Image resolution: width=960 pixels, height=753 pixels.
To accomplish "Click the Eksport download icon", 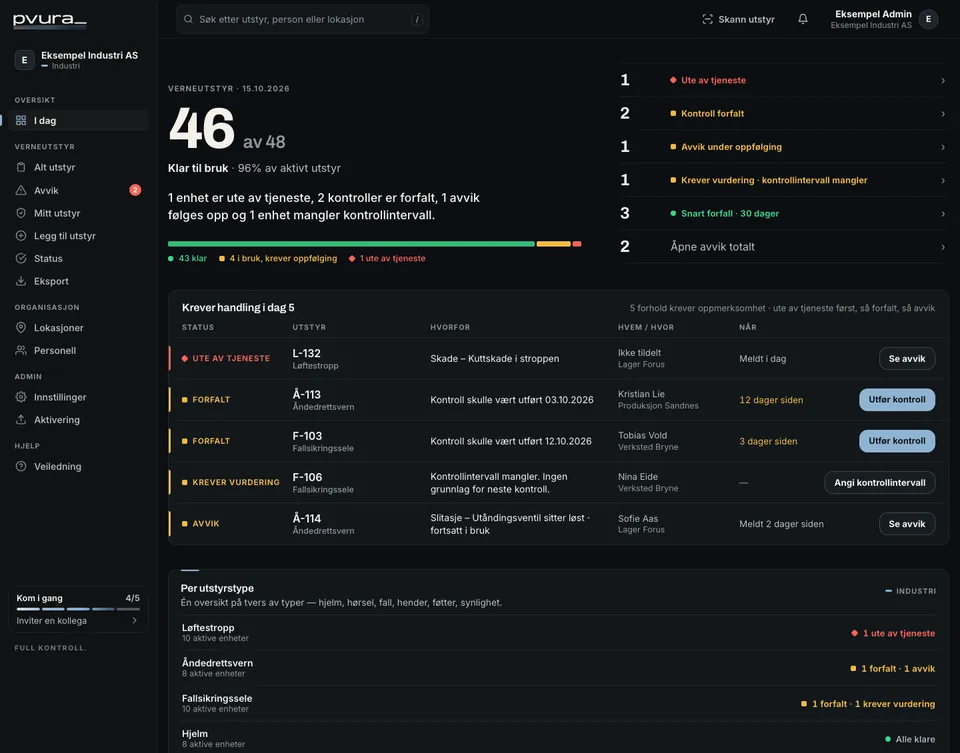I will pyautogui.click(x=21, y=281).
